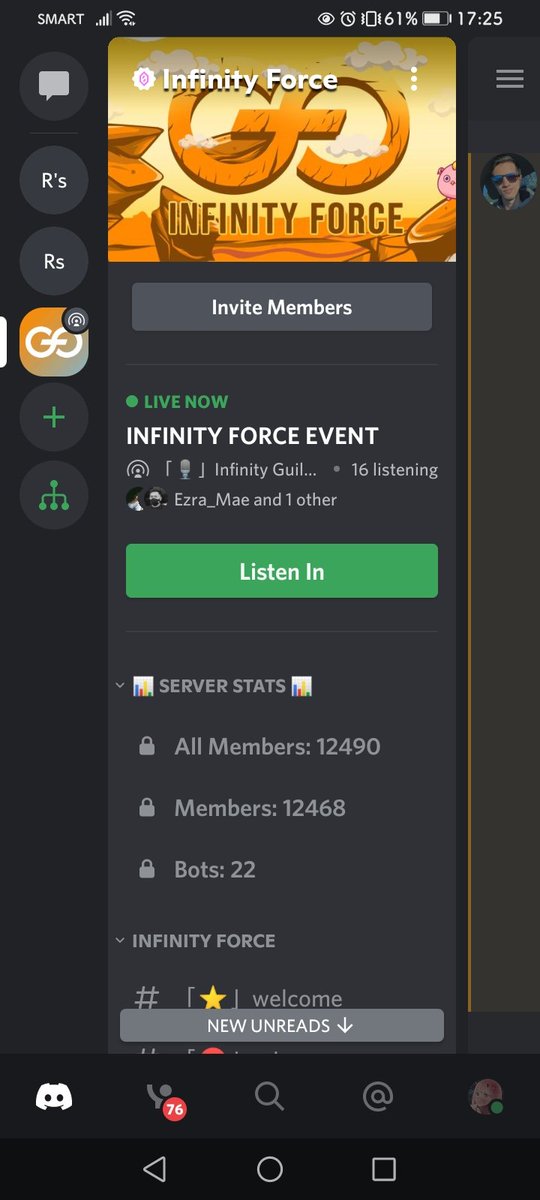Tap the Invite Members button
This screenshot has height=1200, width=540.
click(282, 307)
